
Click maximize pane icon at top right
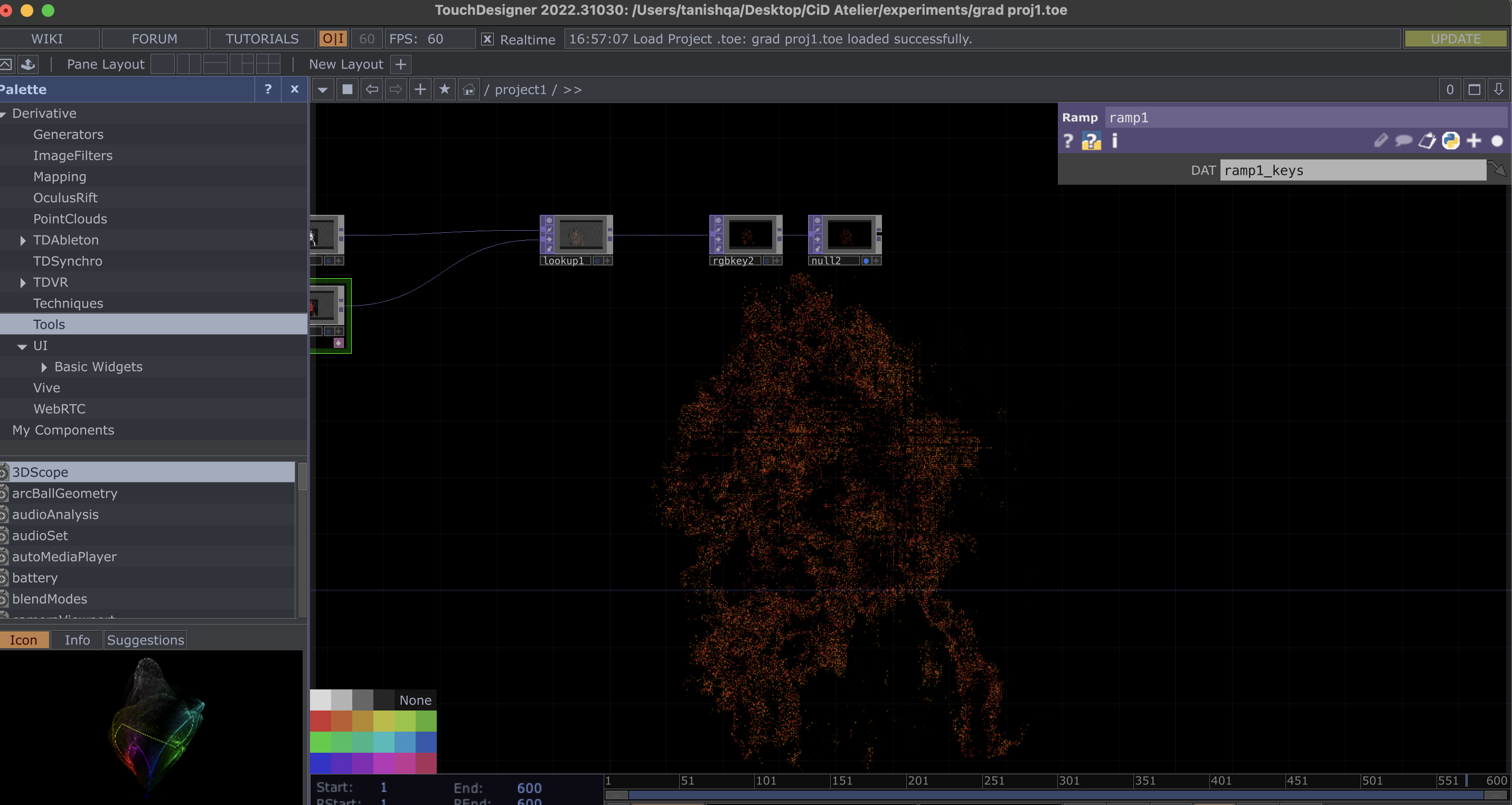(x=1475, y=90)
